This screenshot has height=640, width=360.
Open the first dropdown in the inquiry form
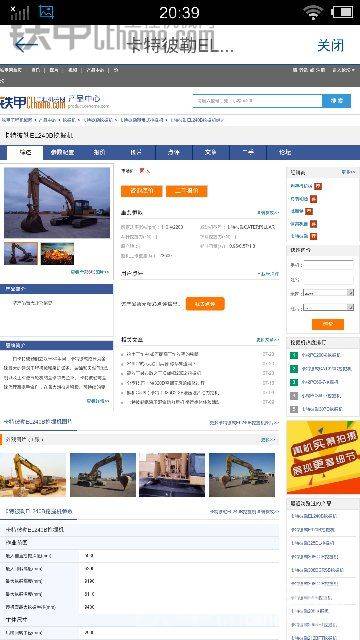tap(329, 293)
